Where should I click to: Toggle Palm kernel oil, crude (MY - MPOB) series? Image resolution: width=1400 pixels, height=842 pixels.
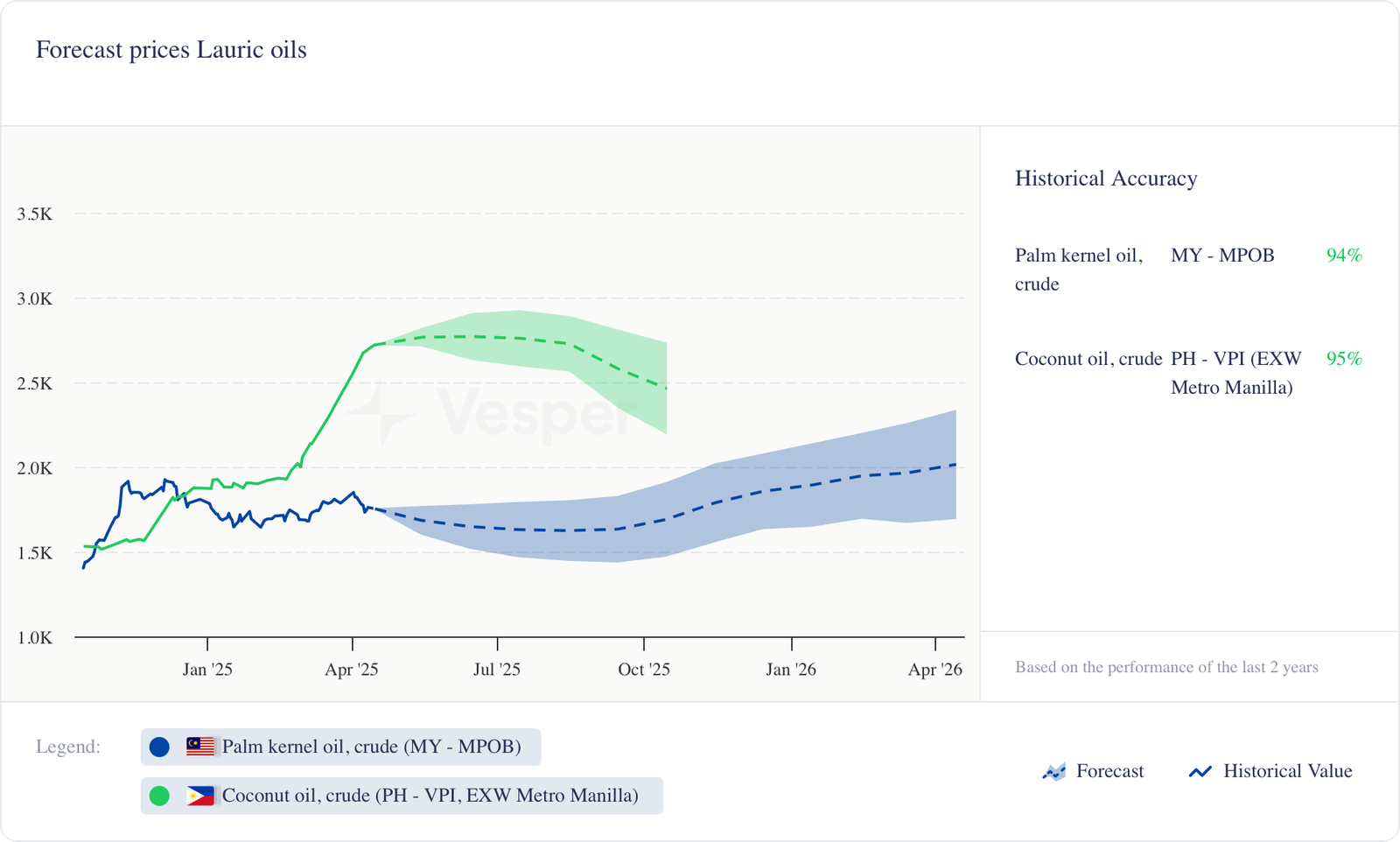371,747
